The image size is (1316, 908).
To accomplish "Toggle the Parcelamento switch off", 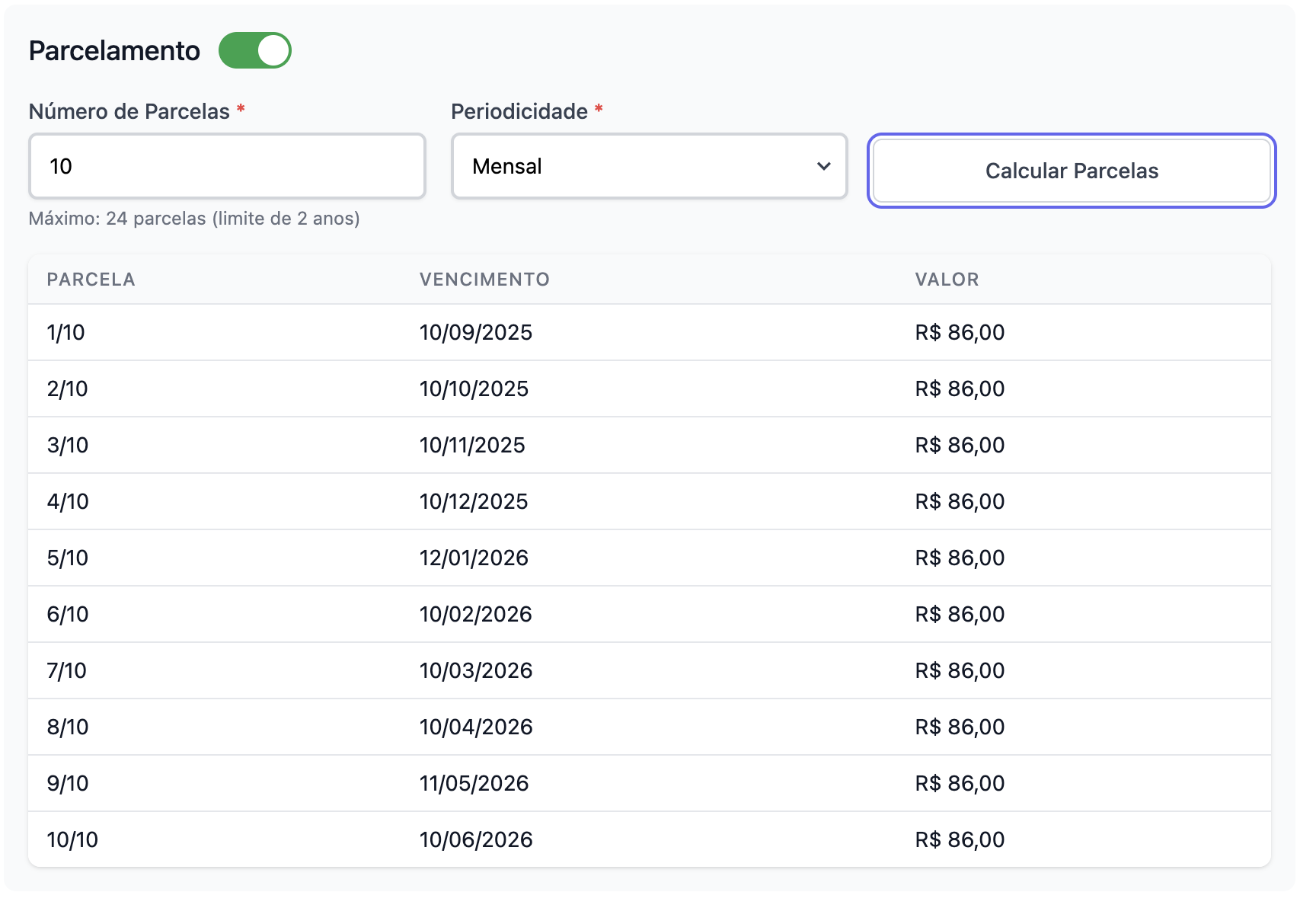I will (x=254, y=50).
